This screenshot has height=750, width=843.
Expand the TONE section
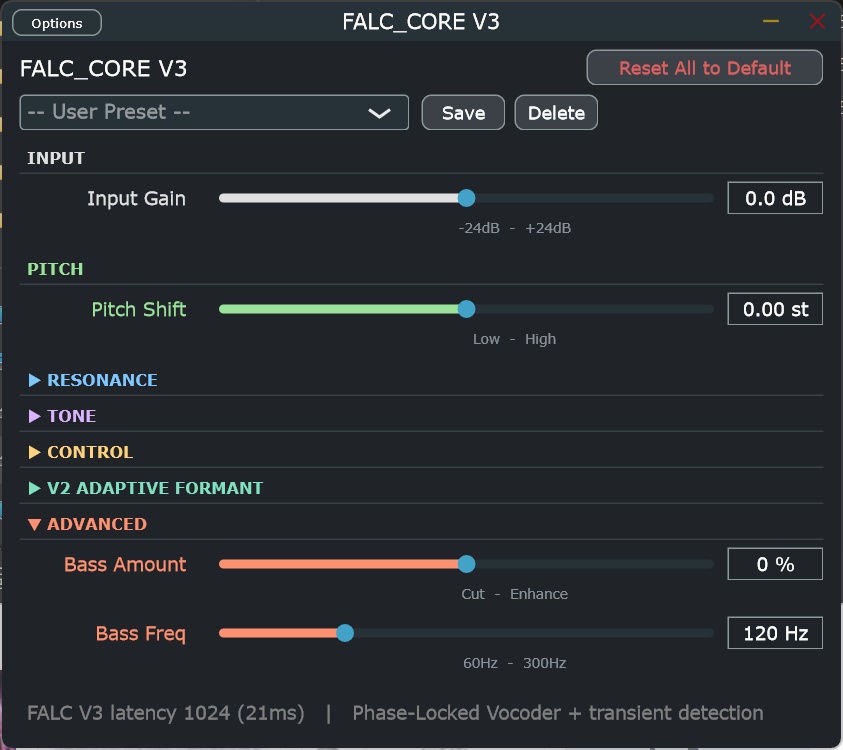point(62,416)
